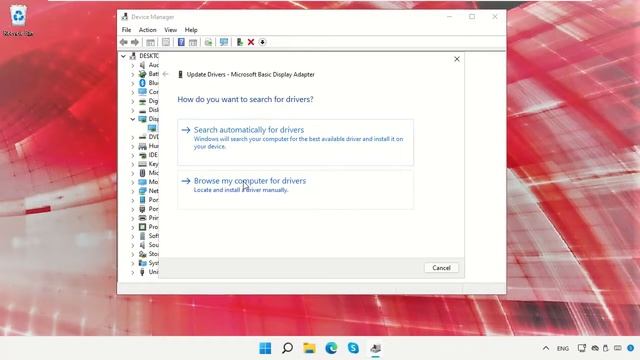Click the Scan for hardware changes monitor icon
The image size is (640, 360).
(224, 42)
